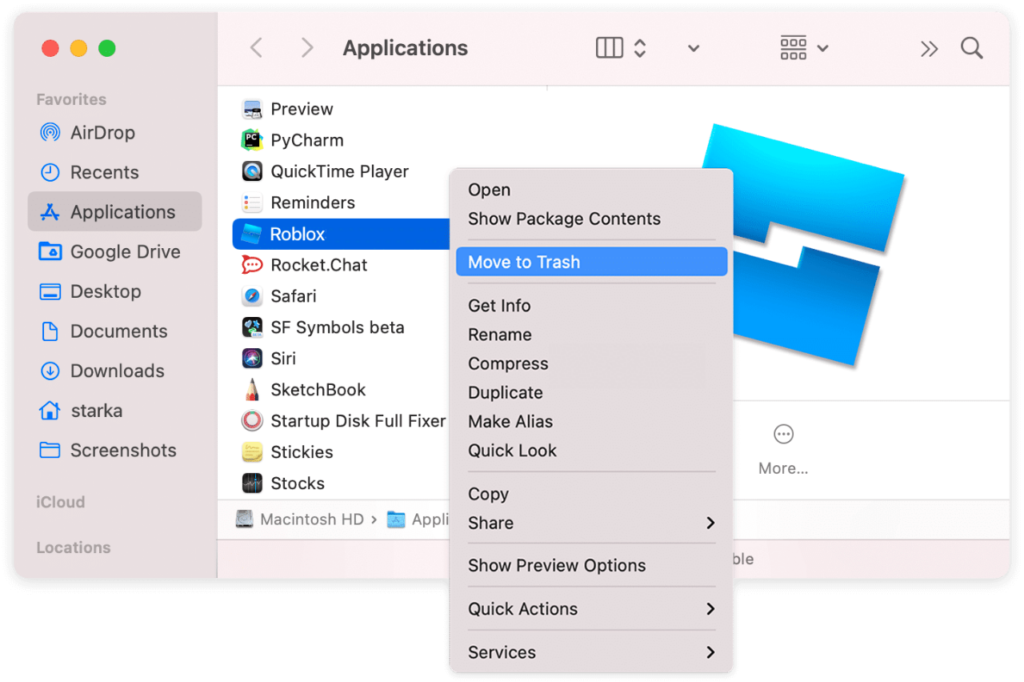
Task: Select the Stocks app name
Action: click(x=297, y=483)
